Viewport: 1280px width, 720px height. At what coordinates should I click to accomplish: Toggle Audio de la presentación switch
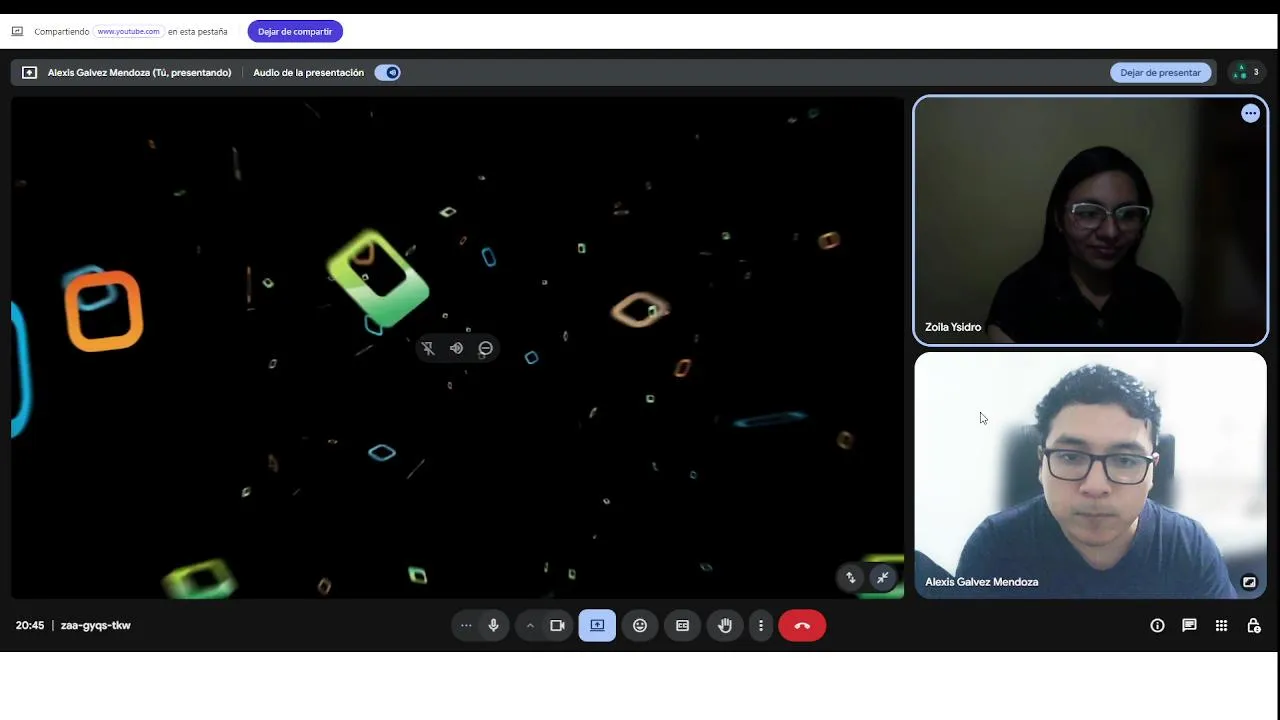point(387,72)
